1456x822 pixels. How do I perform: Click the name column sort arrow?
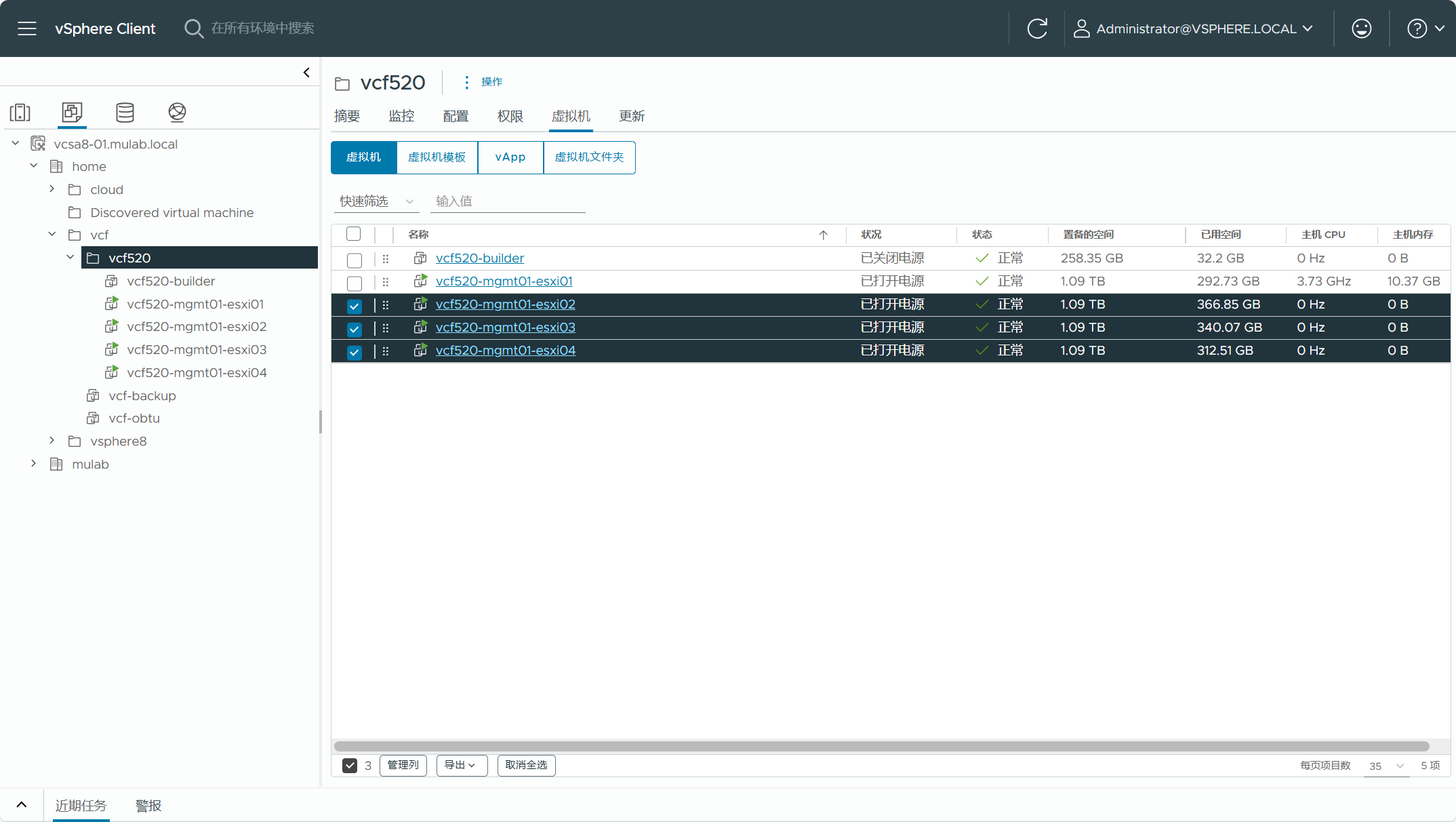(x=824, y=235)
